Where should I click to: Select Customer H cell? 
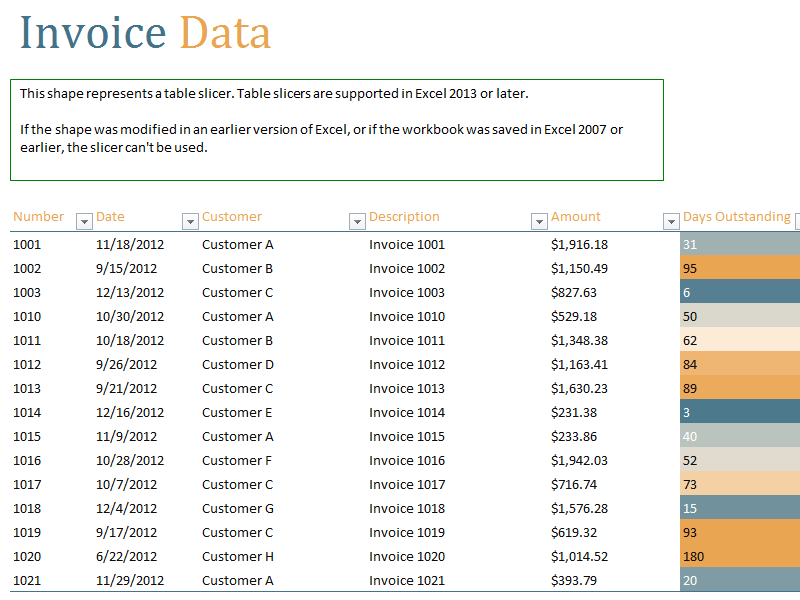pyautogui.click(x=238, y=557)
